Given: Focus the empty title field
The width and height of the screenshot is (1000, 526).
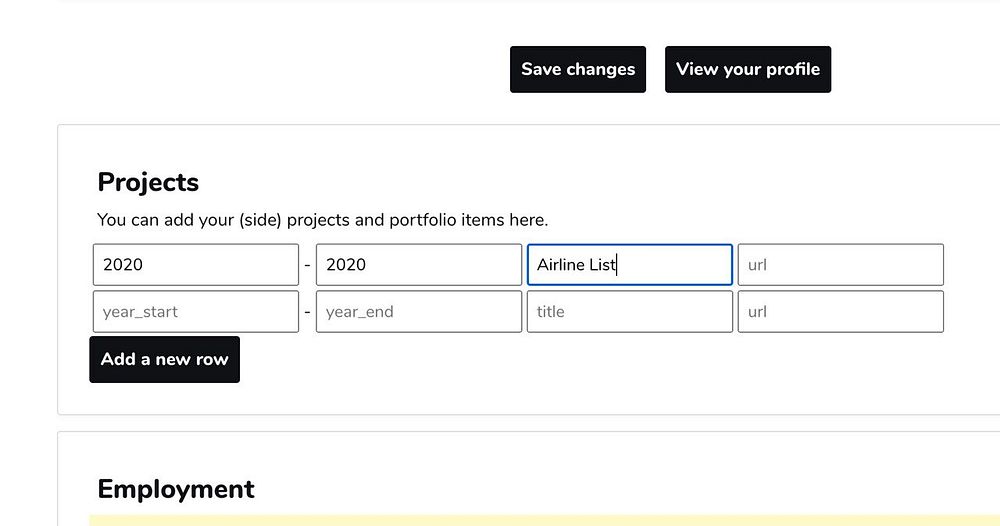Looking at the screenshot, I should pos(630,312).
